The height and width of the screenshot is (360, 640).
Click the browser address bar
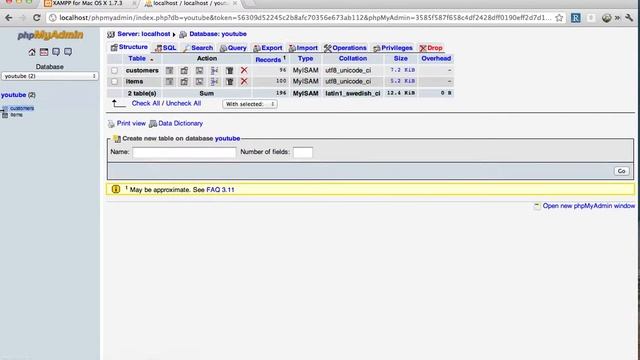point(305,18)
